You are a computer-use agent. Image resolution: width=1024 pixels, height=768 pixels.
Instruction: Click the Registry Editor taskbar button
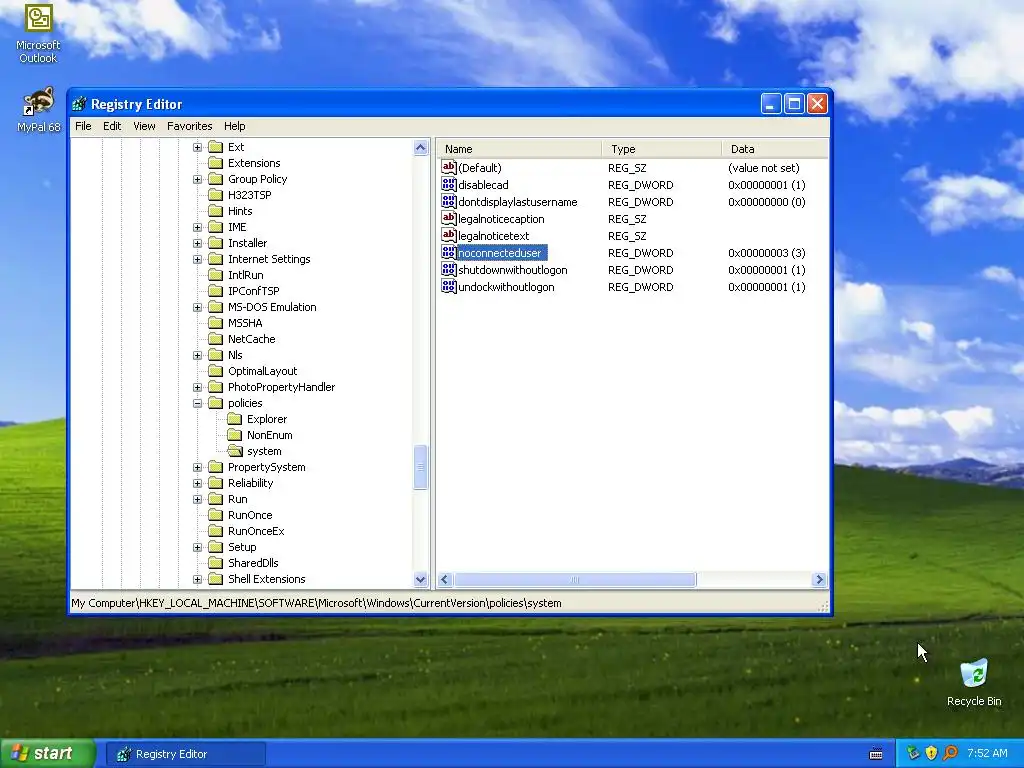(185, 754)
